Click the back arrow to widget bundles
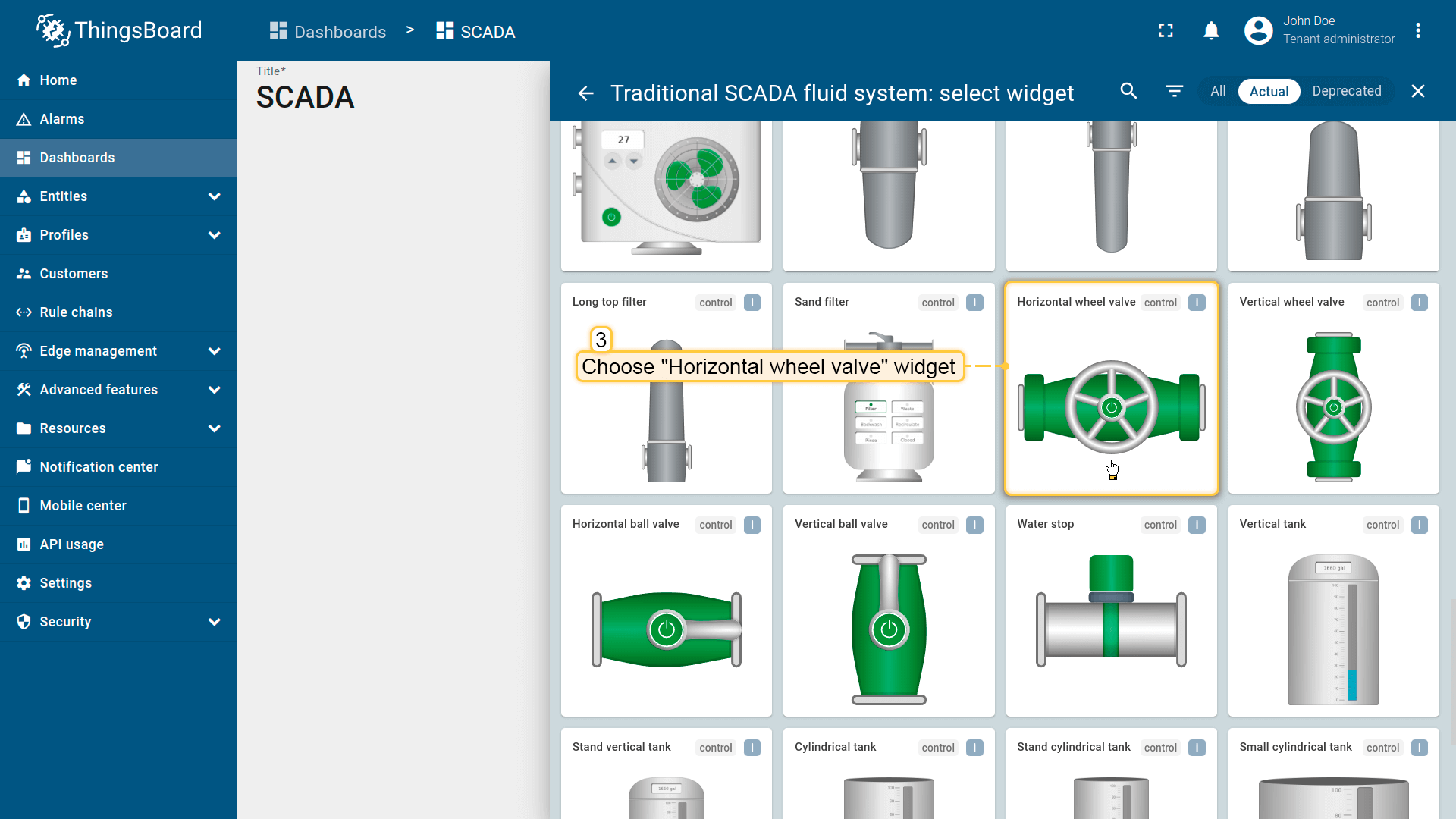Image resolution: width=1456 pixels, height=819 pixels. click(x=585, y=93)
